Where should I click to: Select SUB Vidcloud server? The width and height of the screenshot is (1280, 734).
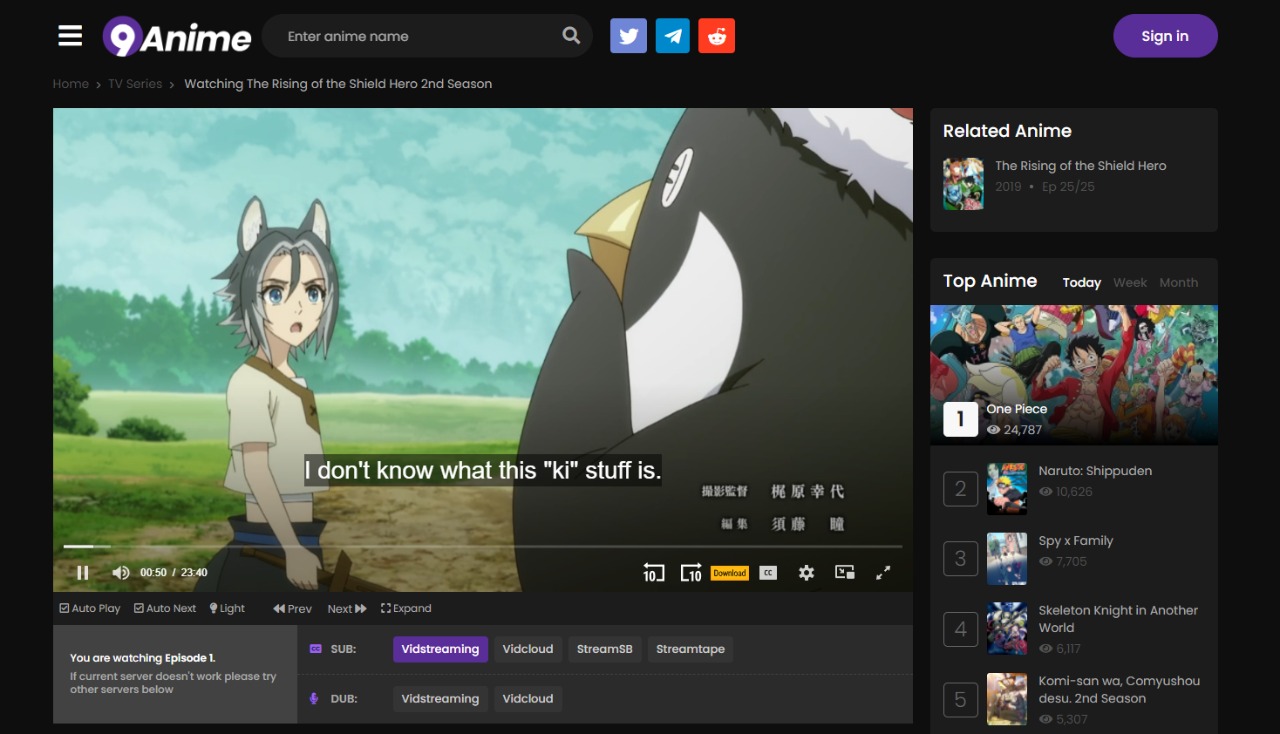528,649
